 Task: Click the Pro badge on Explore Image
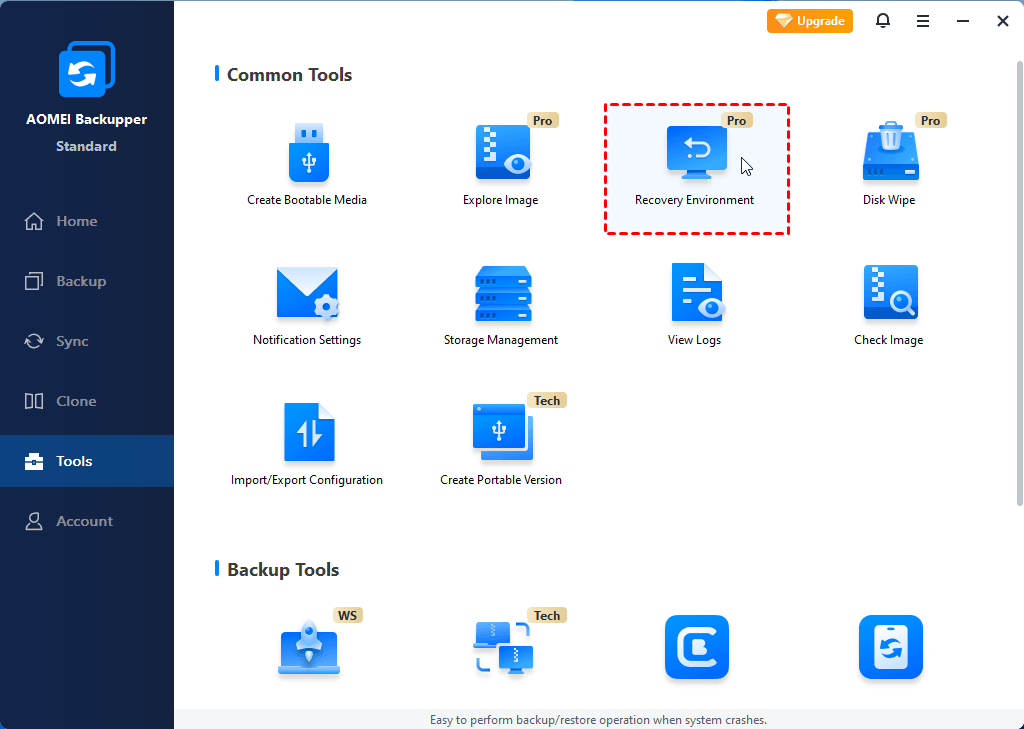coord(543,121)
